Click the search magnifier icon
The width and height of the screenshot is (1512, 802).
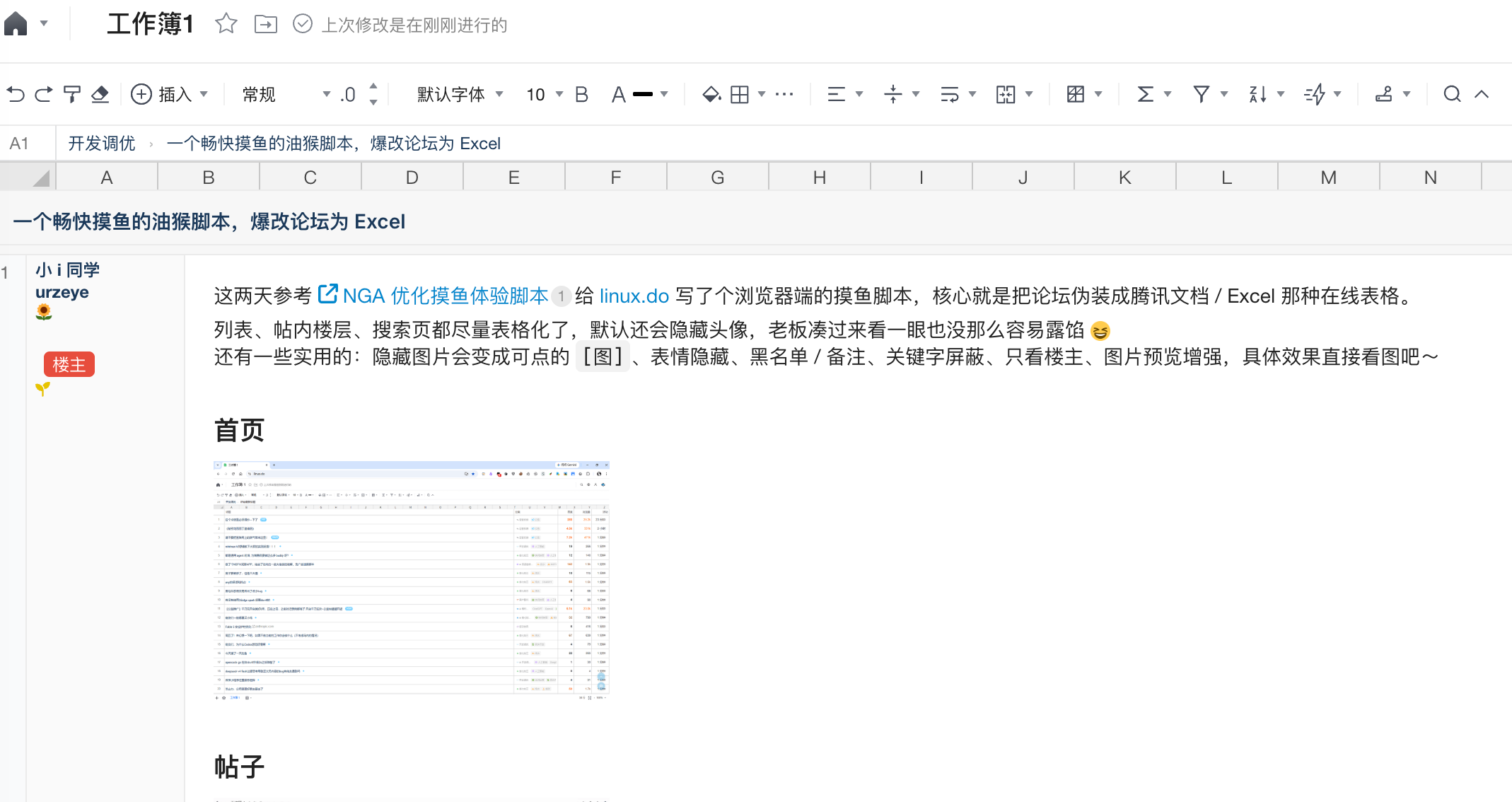[x=1452, y=94]
